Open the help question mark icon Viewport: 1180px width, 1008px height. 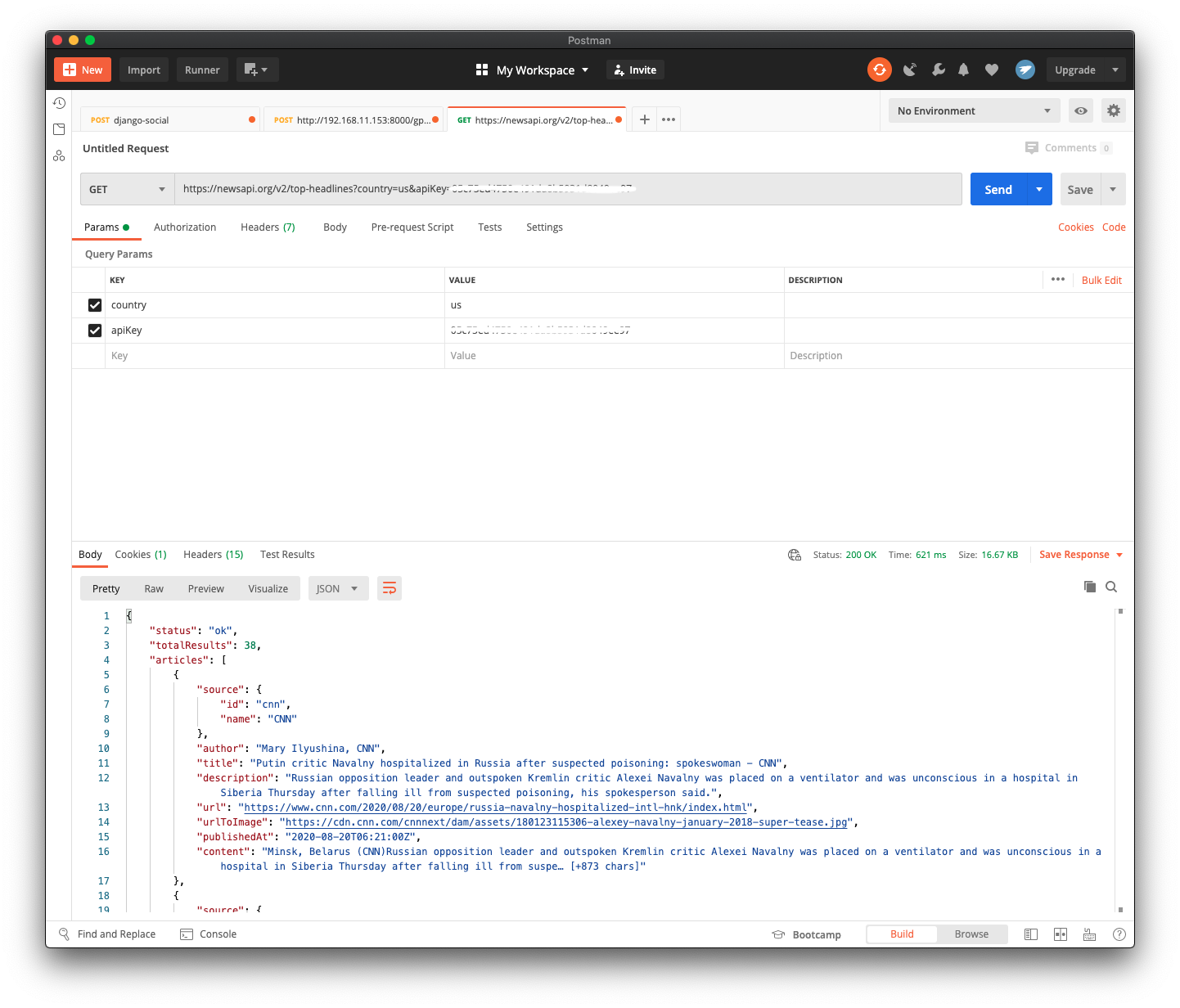pyautogui.click(x=1119, y=934)
